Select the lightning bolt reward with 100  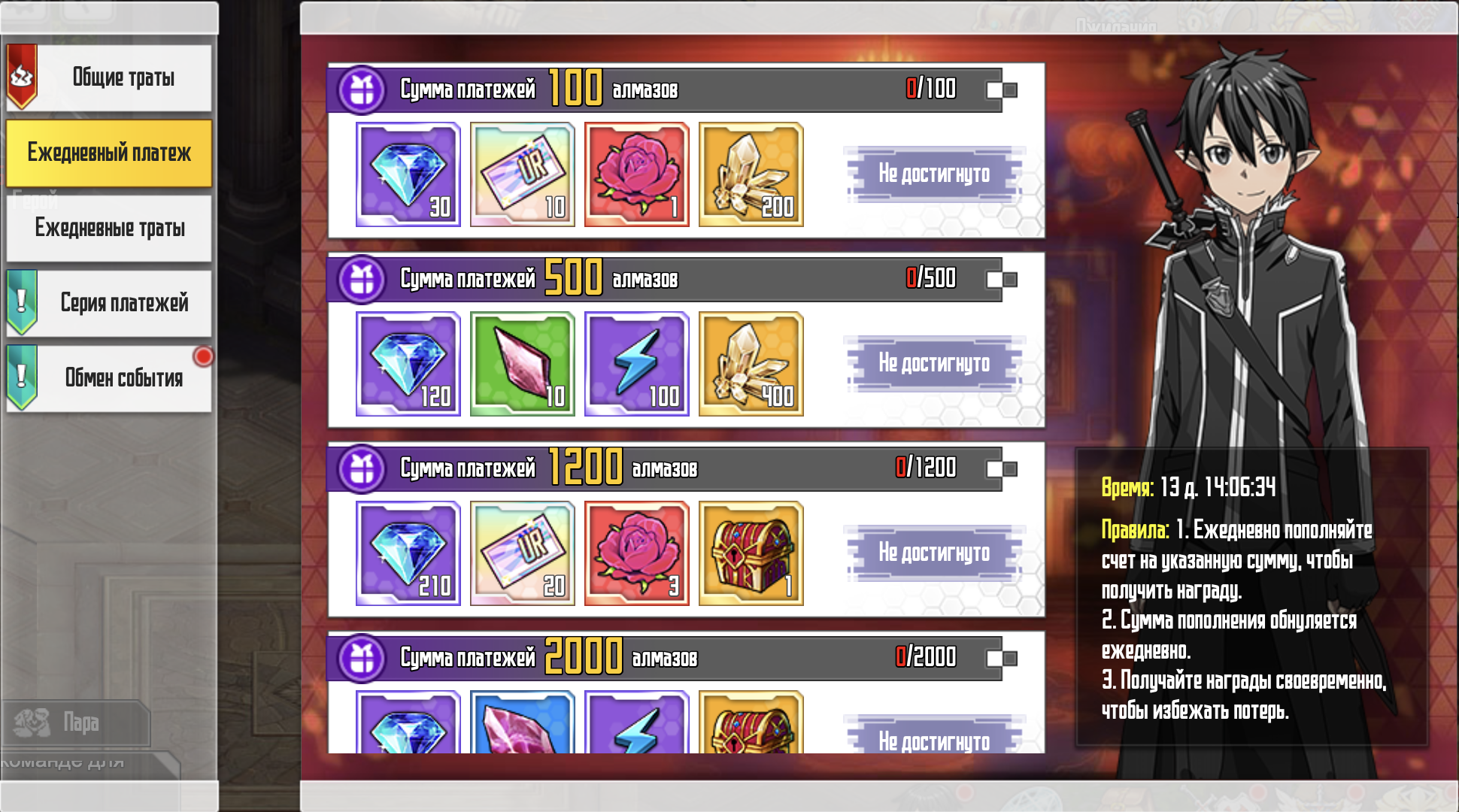[x=636, y=364]
